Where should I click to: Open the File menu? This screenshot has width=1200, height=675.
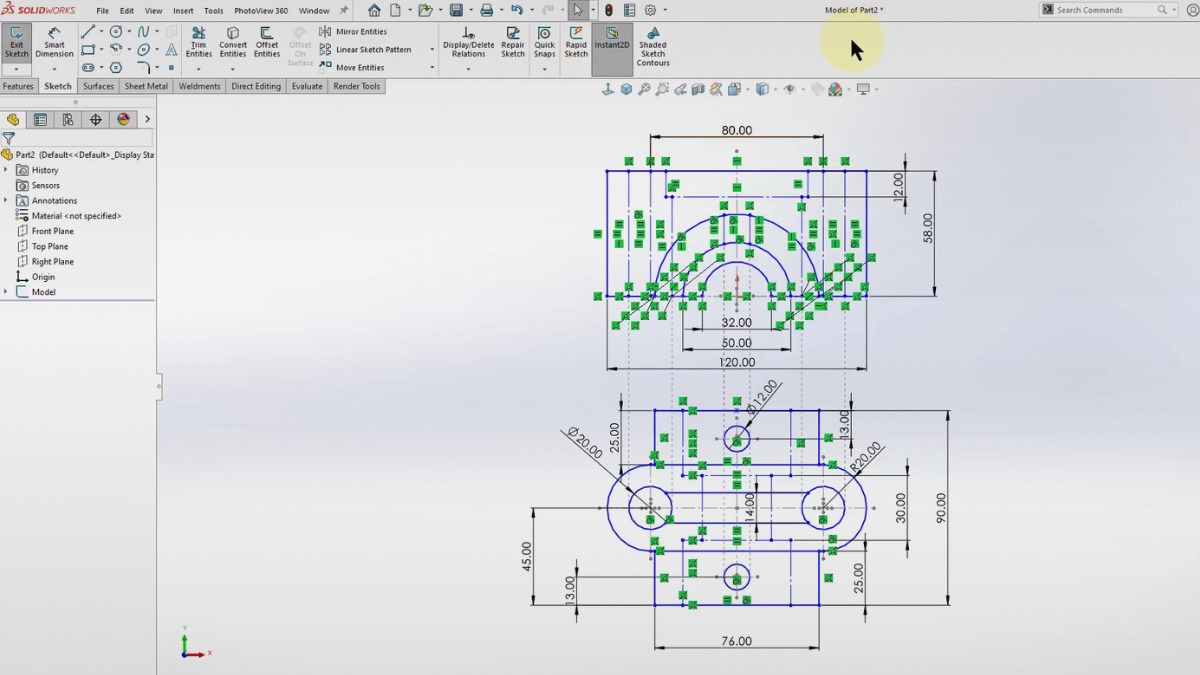(102, 10)
